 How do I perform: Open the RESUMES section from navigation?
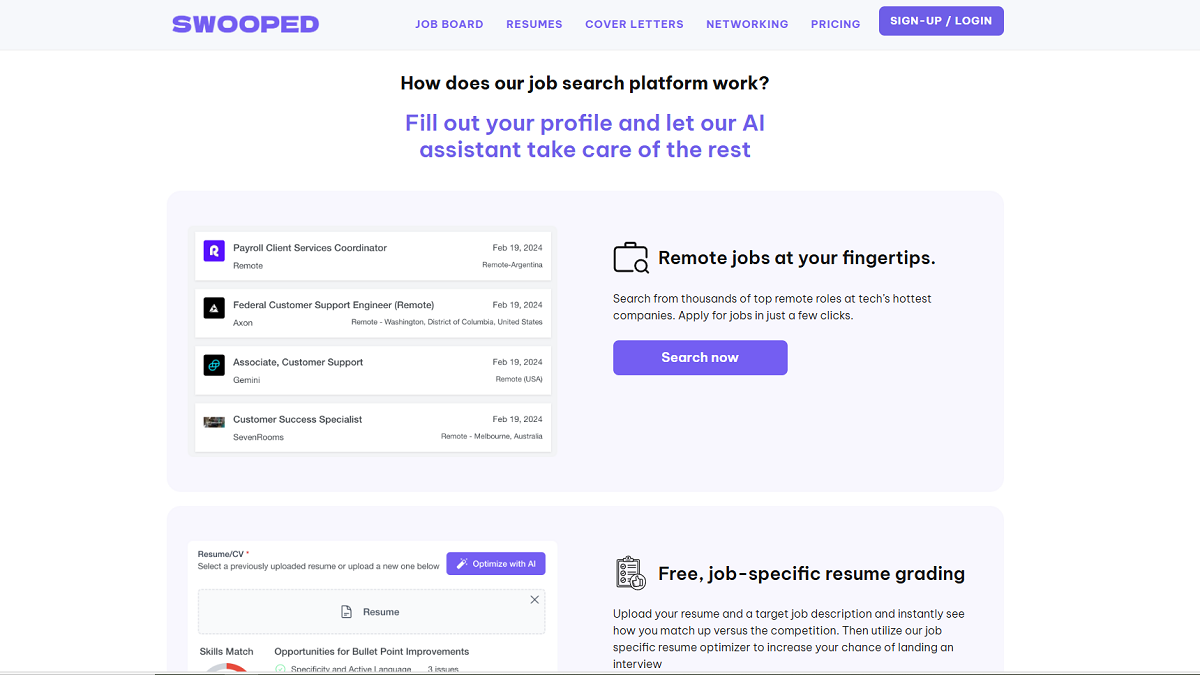pyautogui.click(x=534, y=24)
